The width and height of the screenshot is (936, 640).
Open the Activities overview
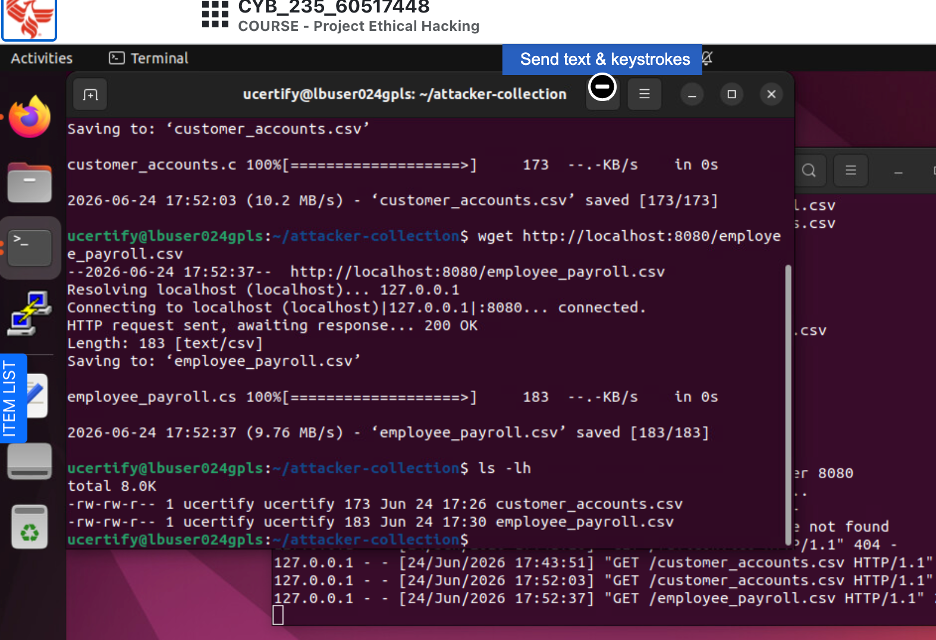click(x=42, y=58)
